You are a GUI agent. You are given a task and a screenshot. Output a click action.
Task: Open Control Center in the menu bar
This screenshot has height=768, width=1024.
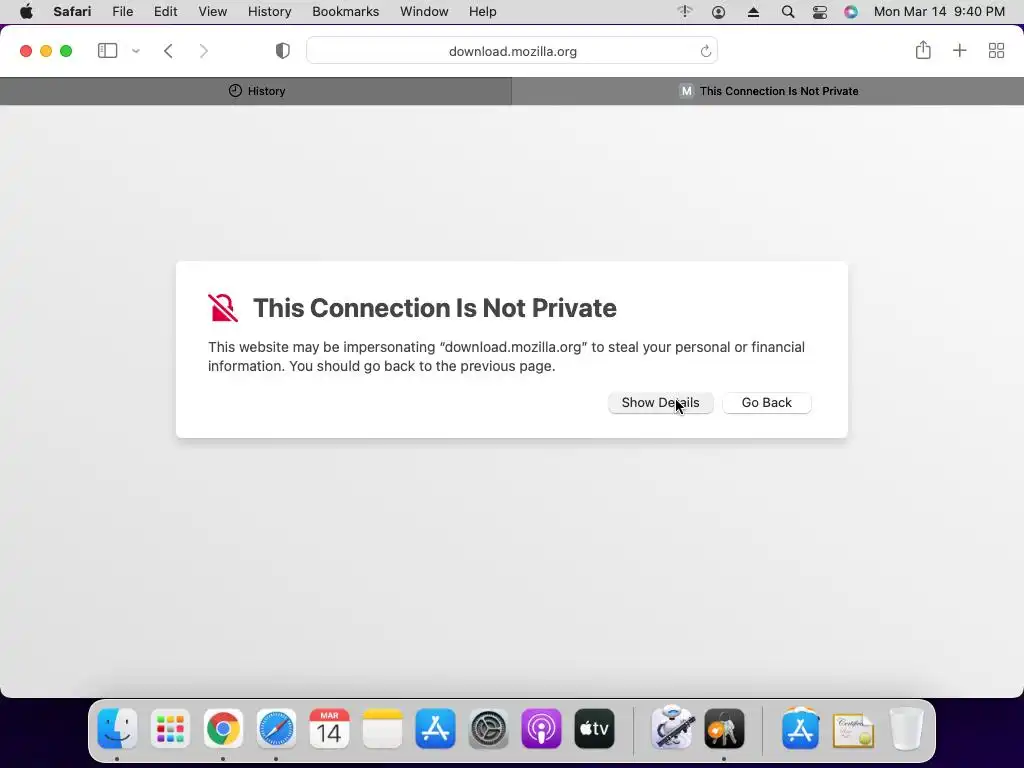(820, 12)
